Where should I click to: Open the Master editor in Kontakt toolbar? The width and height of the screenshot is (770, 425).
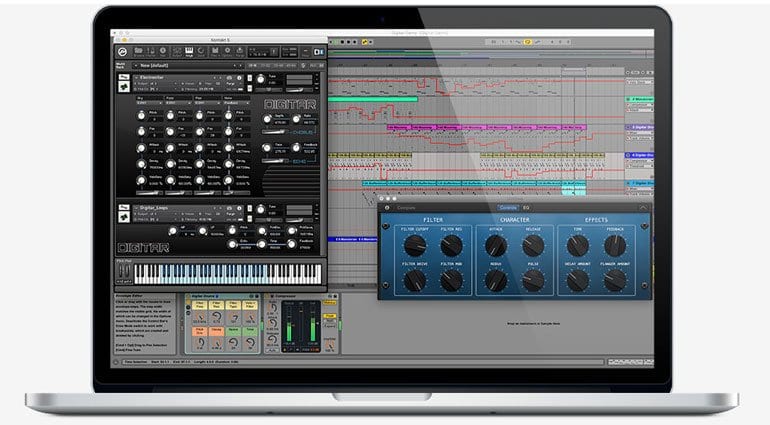click(x=150, y=52)
